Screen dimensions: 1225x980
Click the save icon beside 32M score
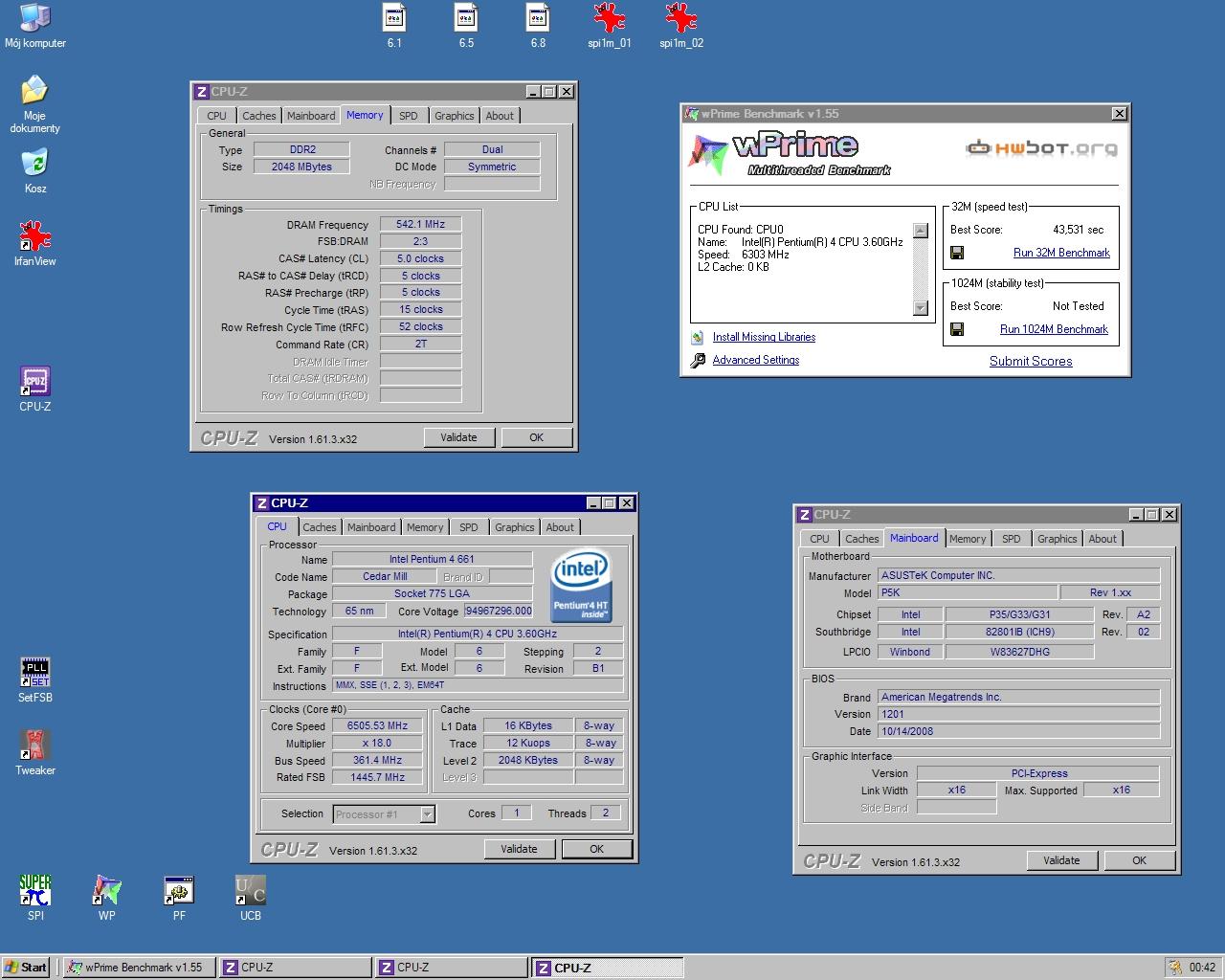[957, 253]
